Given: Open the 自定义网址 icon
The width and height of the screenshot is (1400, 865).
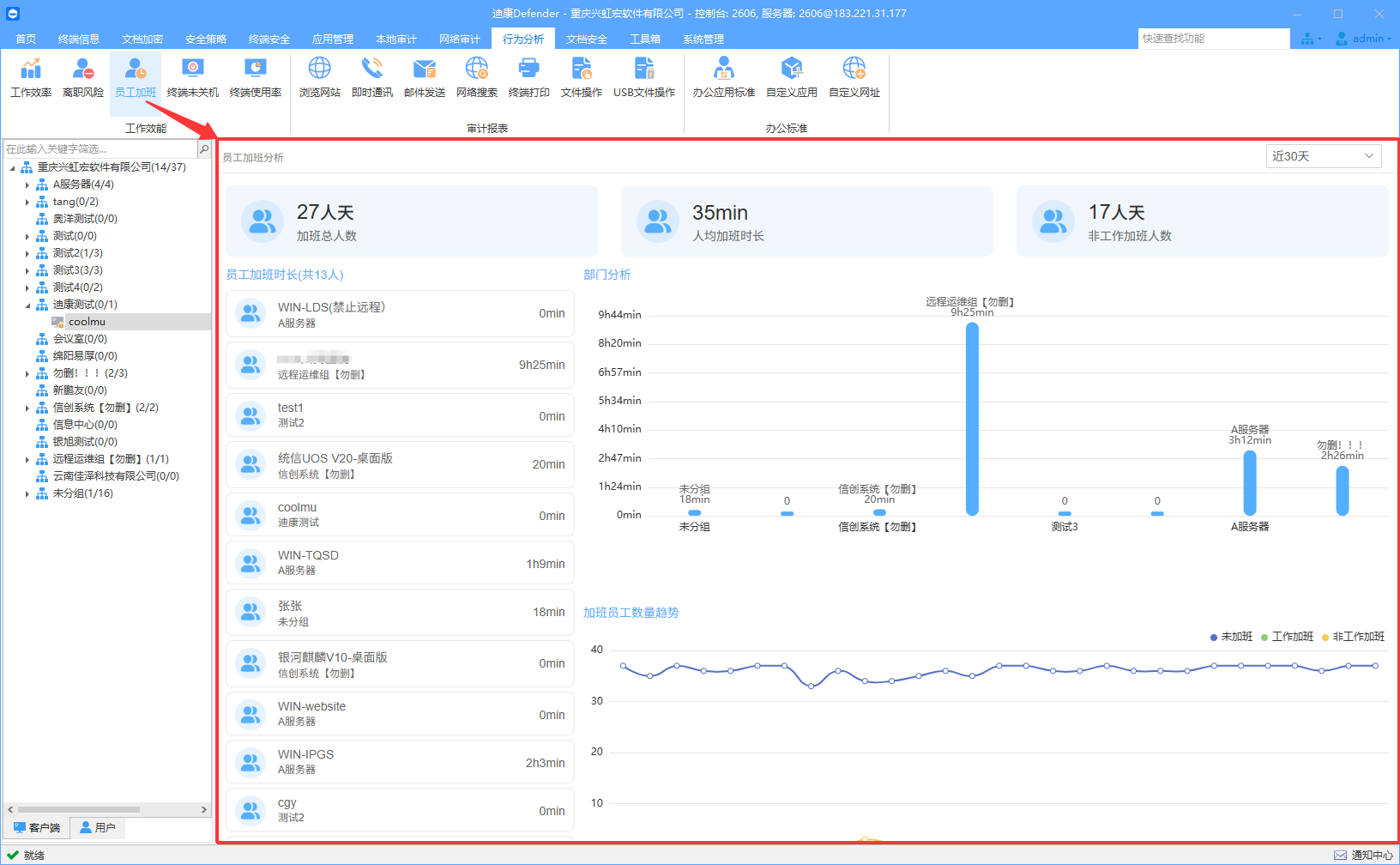Looking at the screenshot, I should [x=854, y=77].
